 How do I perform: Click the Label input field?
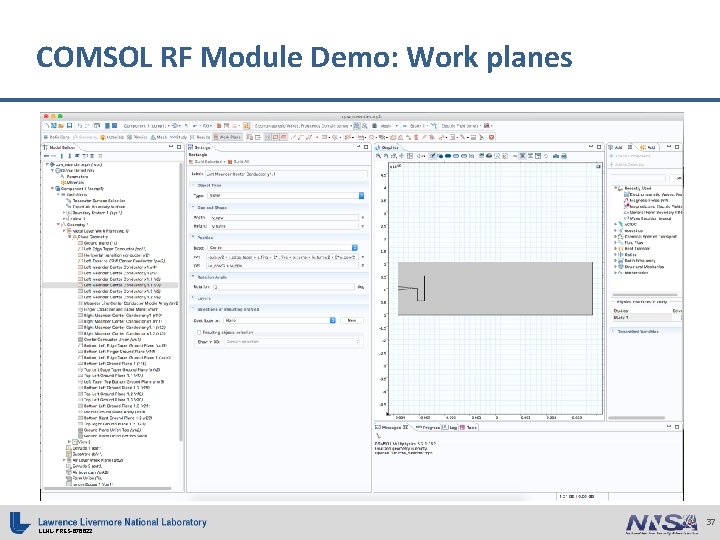pos(286,174)
